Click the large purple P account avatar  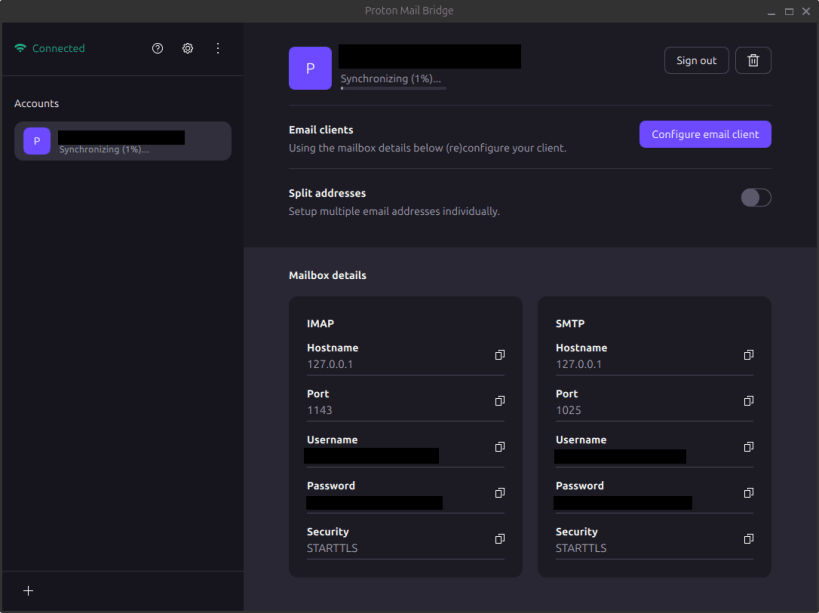pyautogui.click(x=310, y=68)
